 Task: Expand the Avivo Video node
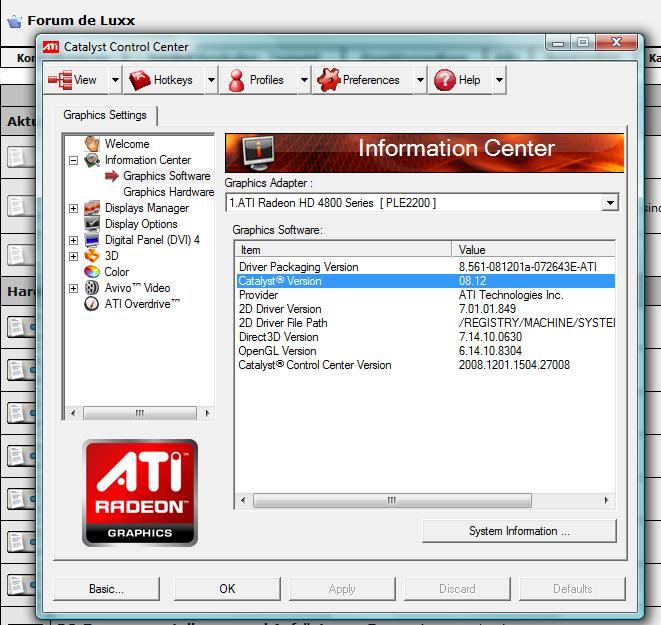(x=73, y=288)
